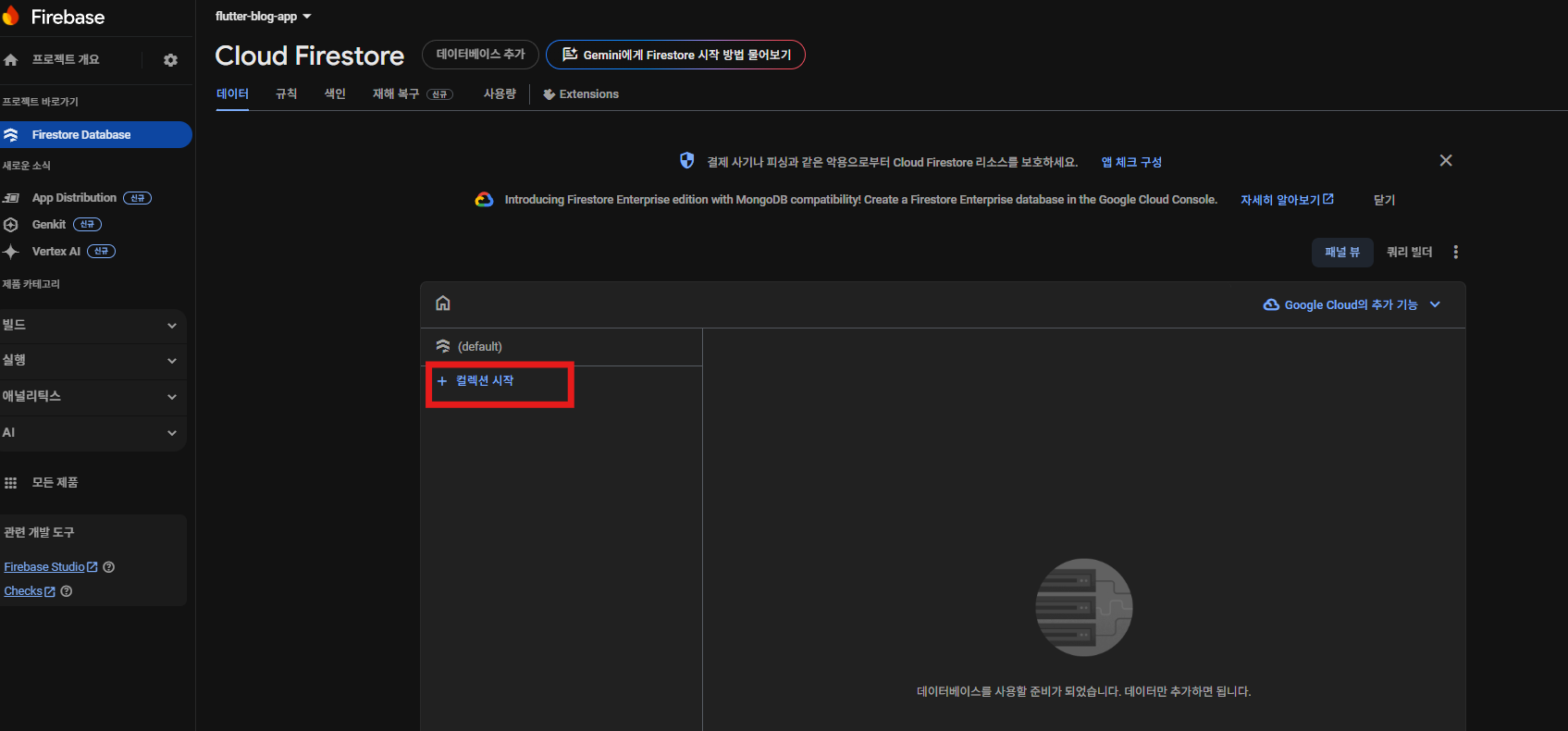Select the 쿼리 빌더 toggle
The image size is (1568, 731).
[1409, 252]
